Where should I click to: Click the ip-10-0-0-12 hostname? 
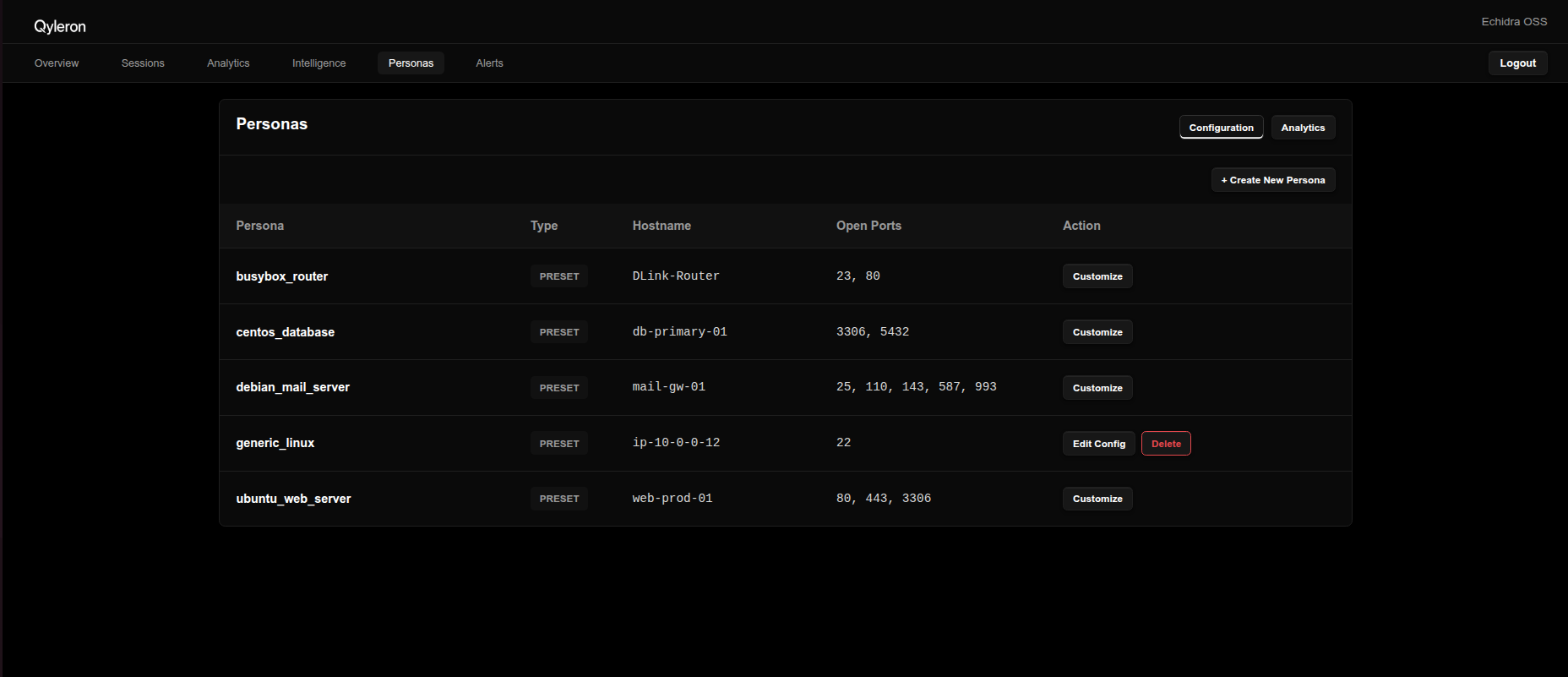click(x=677, y=443)
